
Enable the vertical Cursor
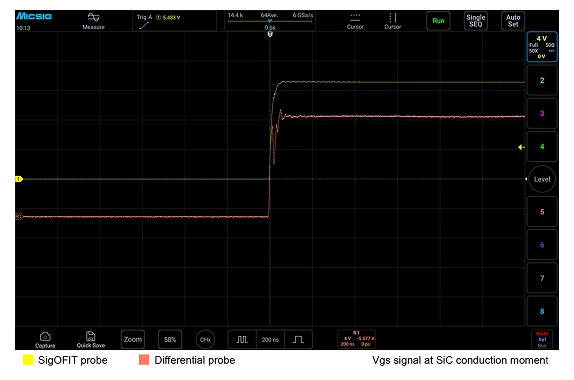(392, 21)
